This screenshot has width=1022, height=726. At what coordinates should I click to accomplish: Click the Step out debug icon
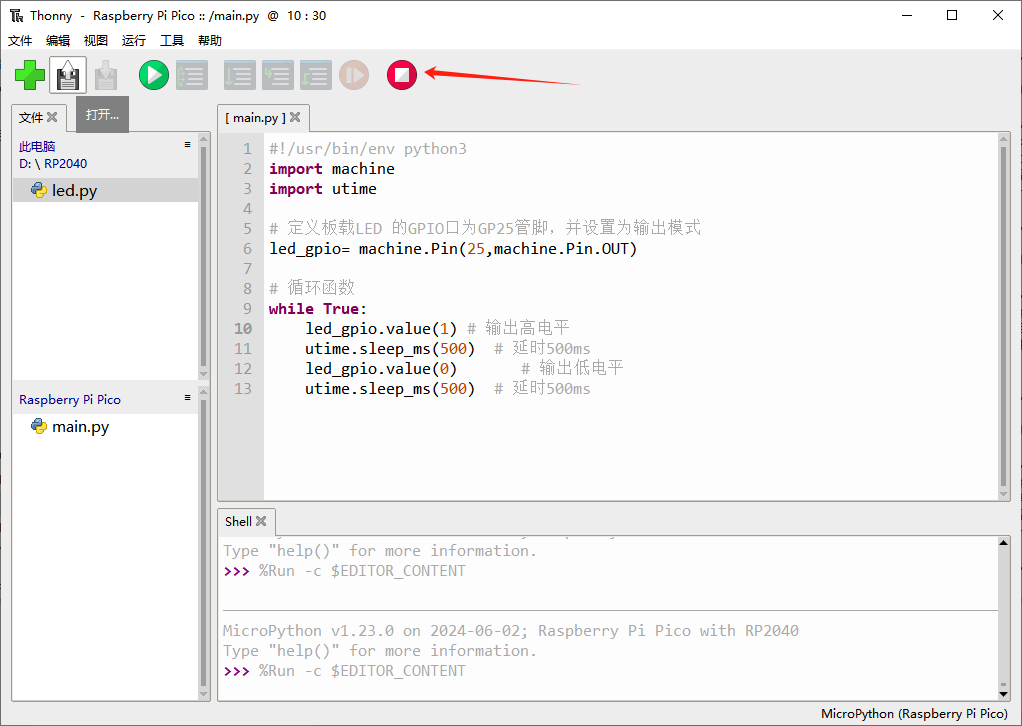(x=315, y=75)
